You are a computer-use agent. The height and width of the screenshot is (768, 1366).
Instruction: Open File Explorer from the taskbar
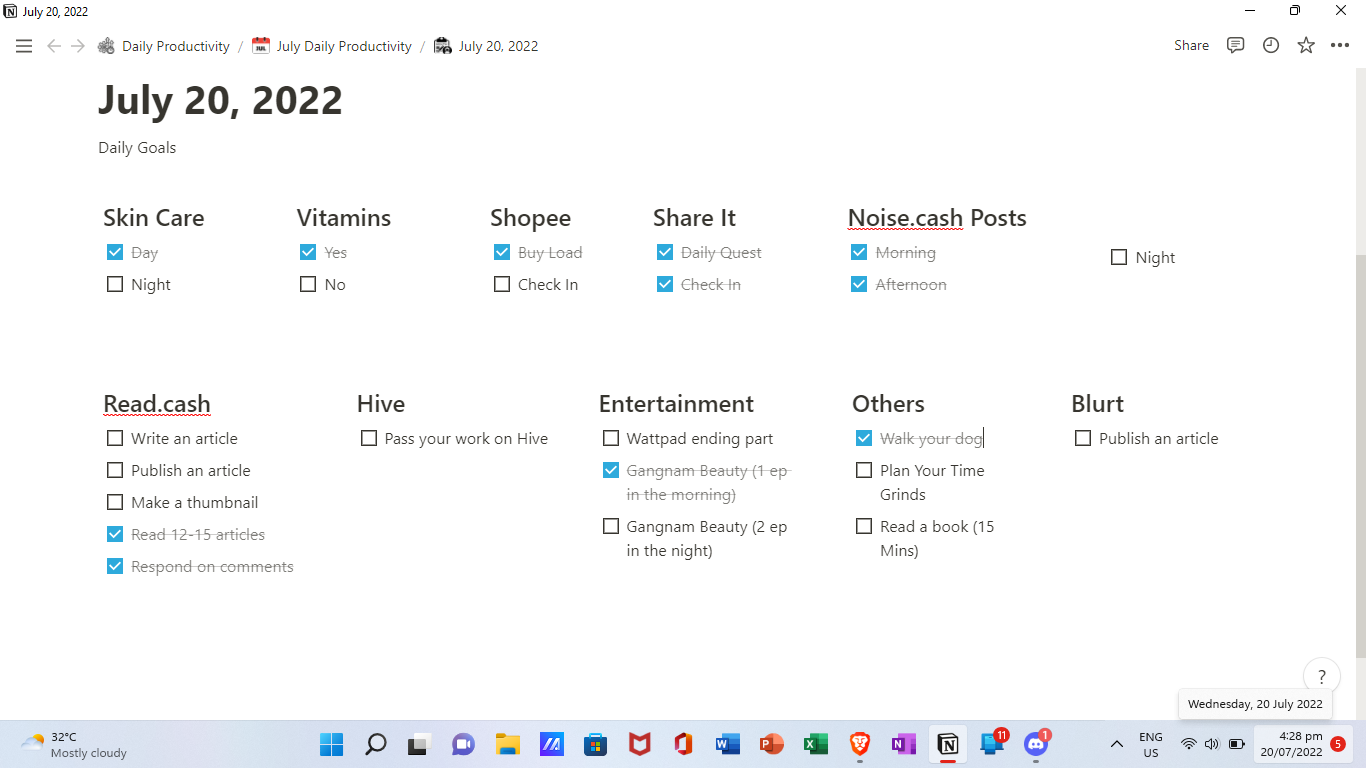[507, 744]
